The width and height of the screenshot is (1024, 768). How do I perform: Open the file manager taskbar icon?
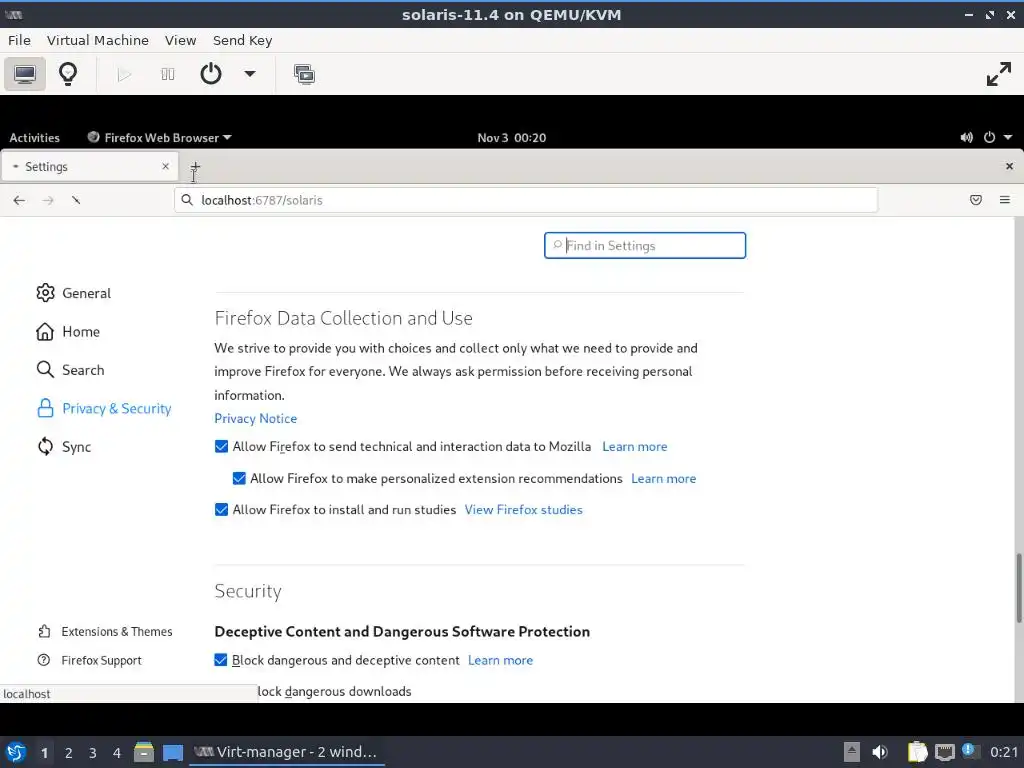[144, 752]
